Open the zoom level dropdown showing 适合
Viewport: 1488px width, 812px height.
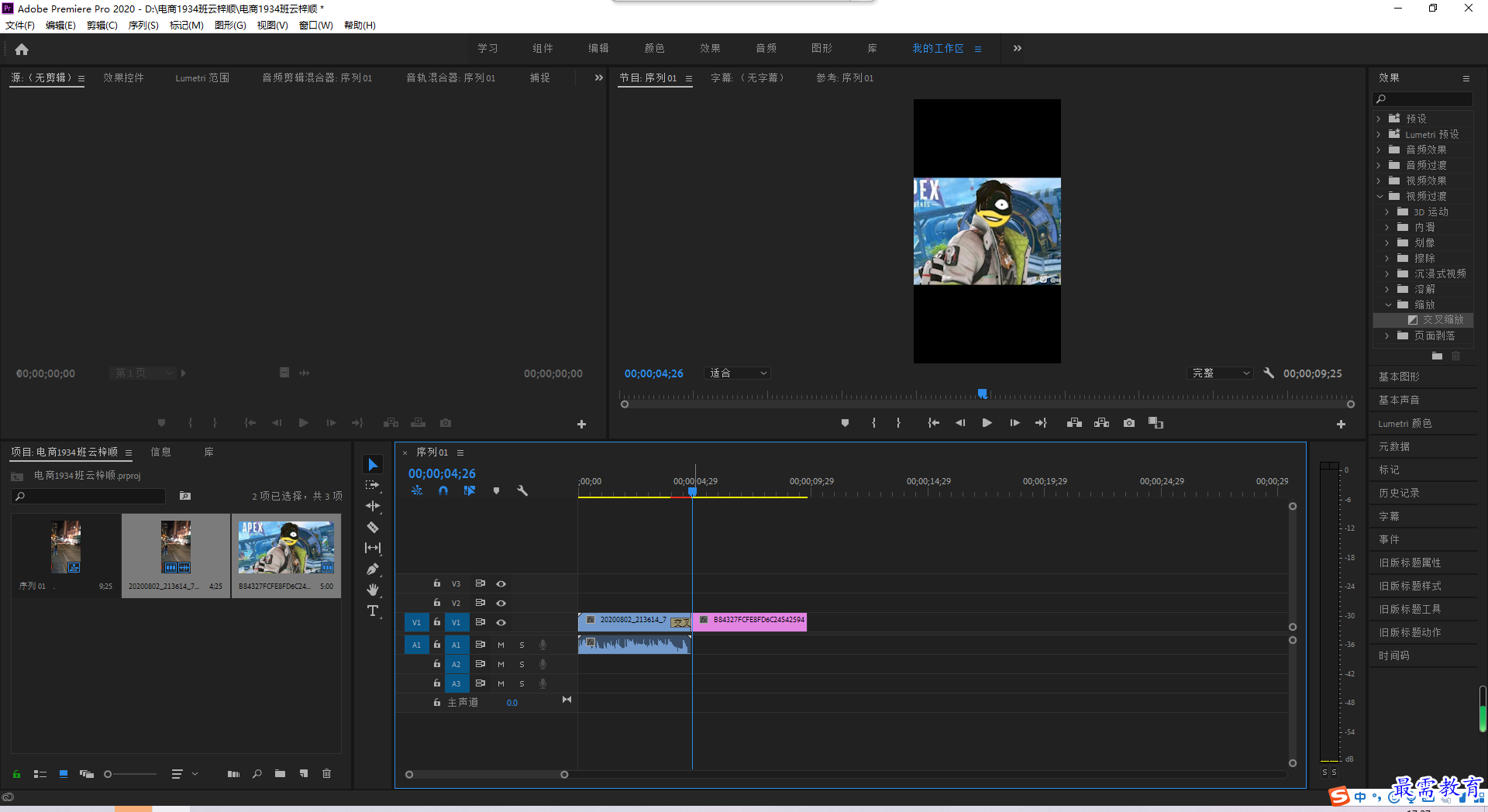738,373
